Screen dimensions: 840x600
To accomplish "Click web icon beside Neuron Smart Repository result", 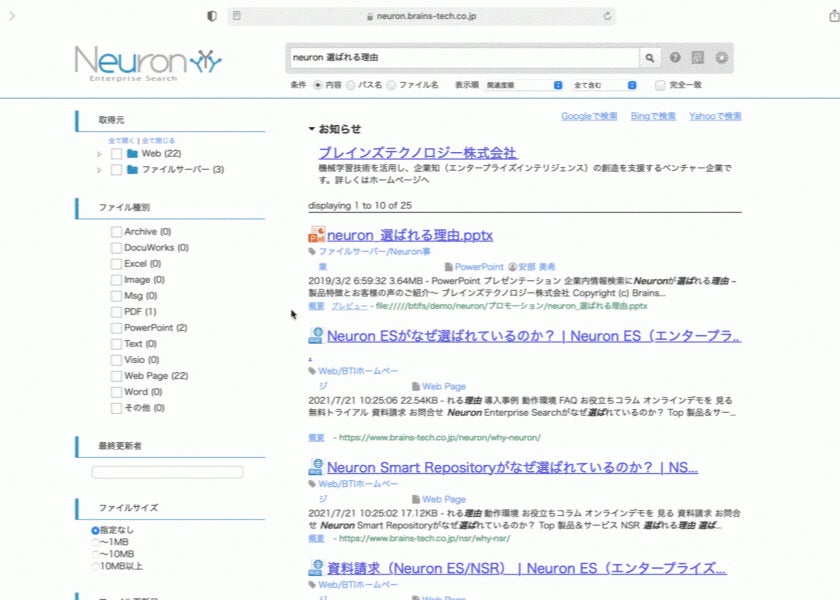I will click(316, 467).
